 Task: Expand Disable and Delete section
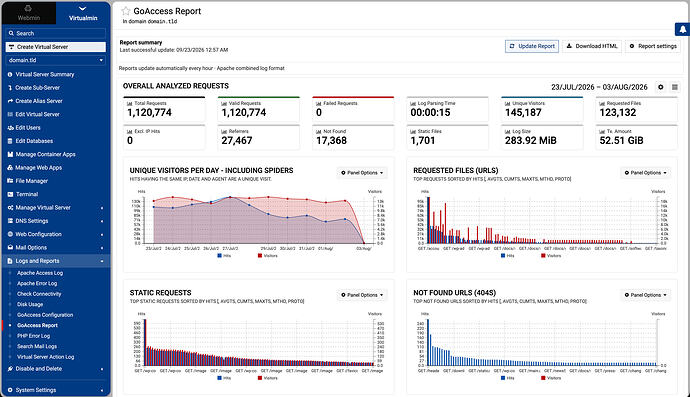point(55,369)
